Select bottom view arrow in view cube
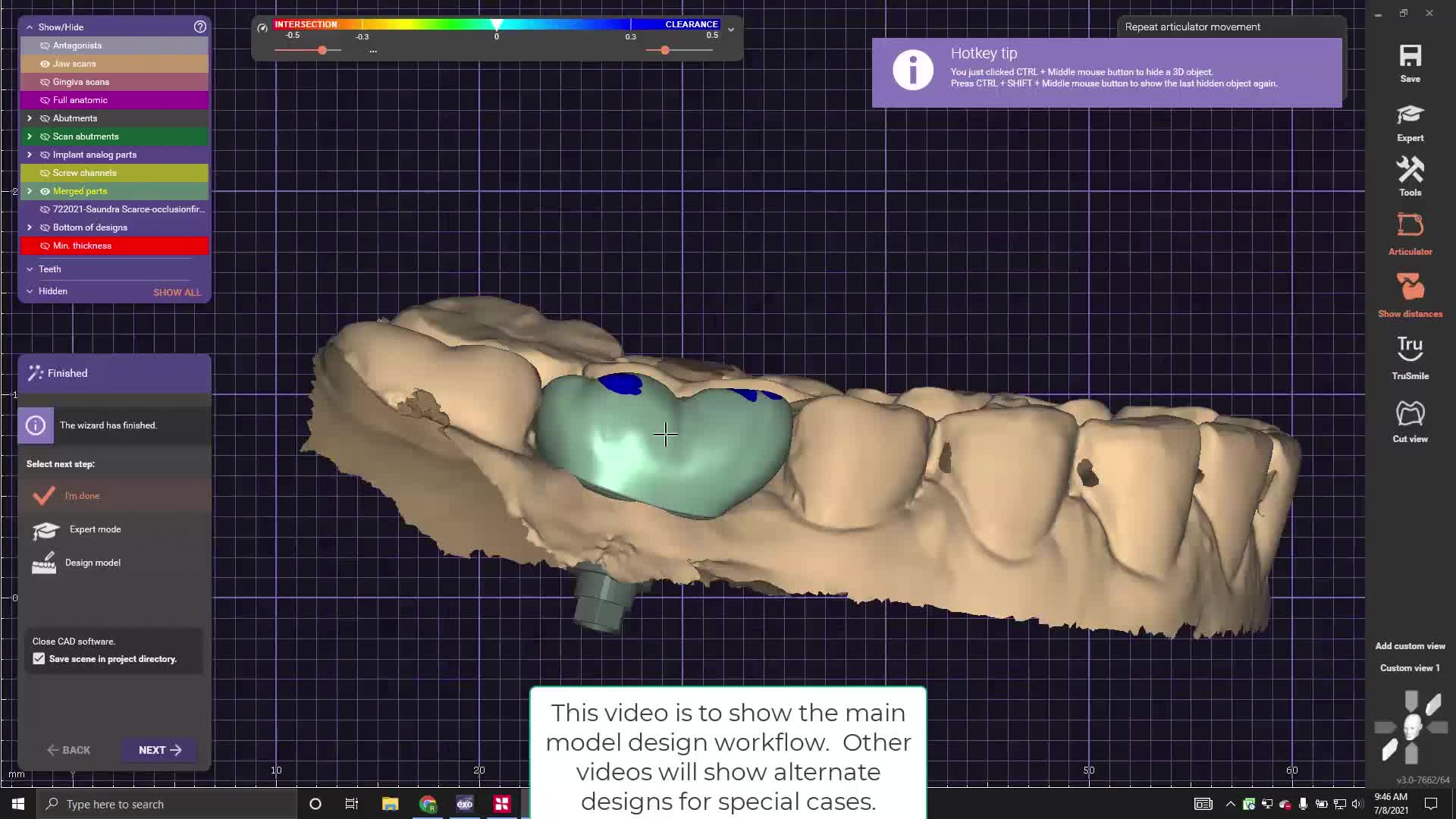 (x=1411, y=754)
